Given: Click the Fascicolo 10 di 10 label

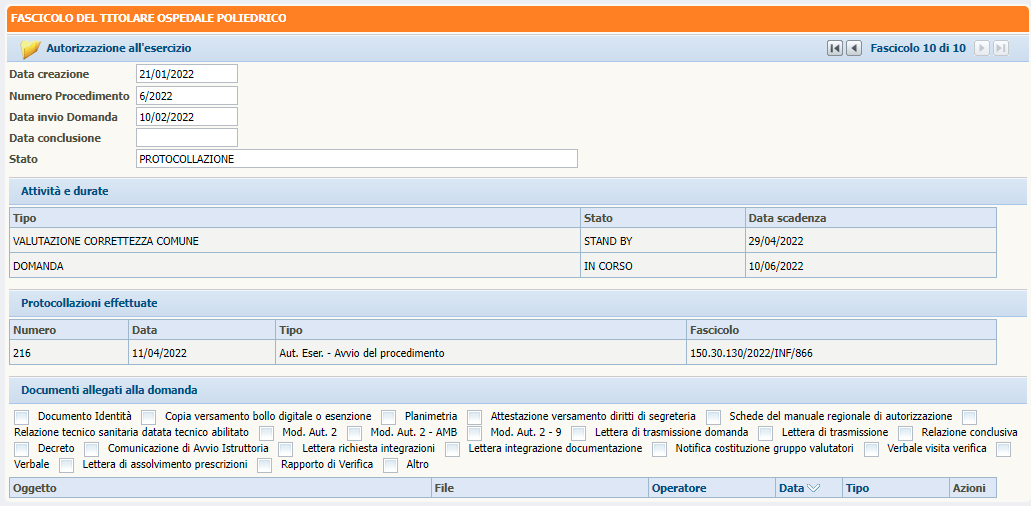Looking at the screenshot, I should [x=918, y=48].
